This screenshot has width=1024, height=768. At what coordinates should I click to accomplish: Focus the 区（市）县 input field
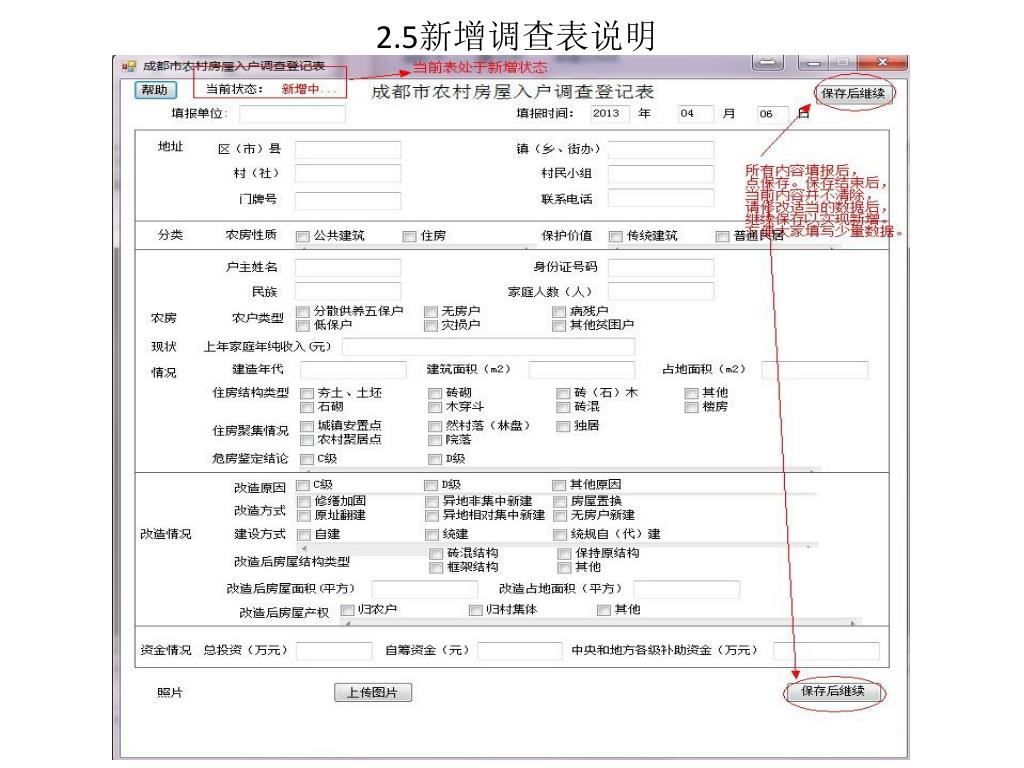(347, 150)
